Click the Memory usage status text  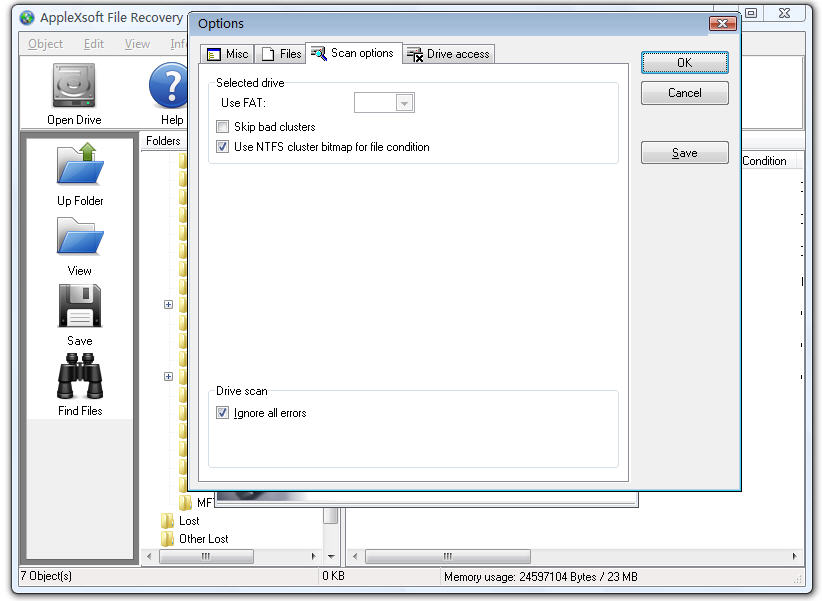coord(540,577)
